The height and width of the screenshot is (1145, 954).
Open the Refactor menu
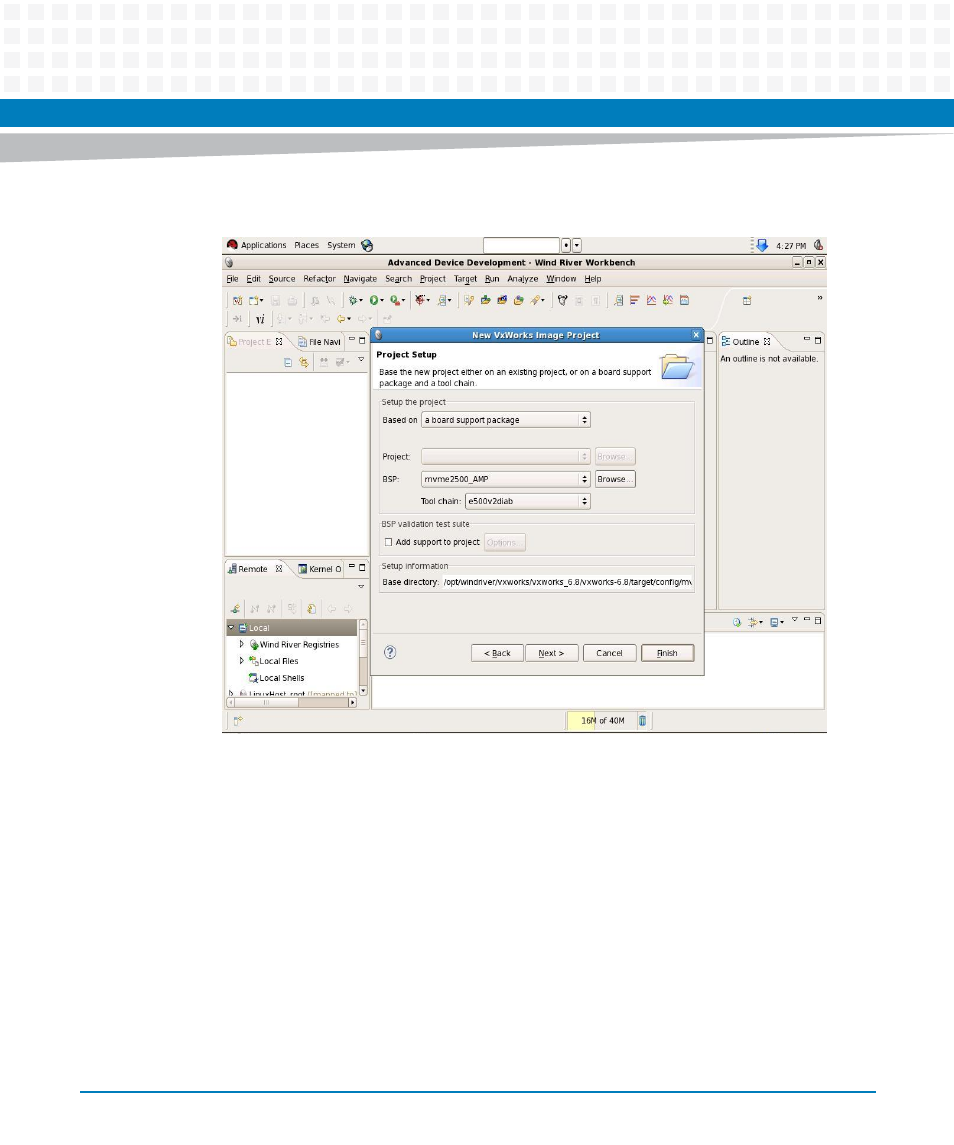[319, 279]
